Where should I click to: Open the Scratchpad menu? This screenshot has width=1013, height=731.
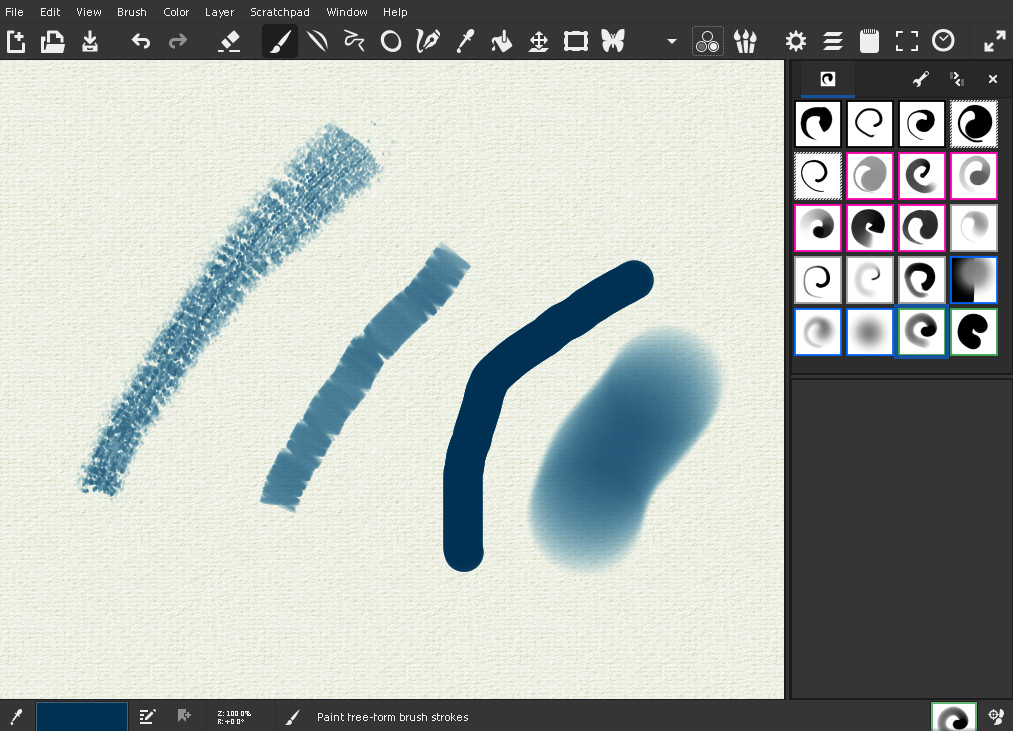pos(280,12)
